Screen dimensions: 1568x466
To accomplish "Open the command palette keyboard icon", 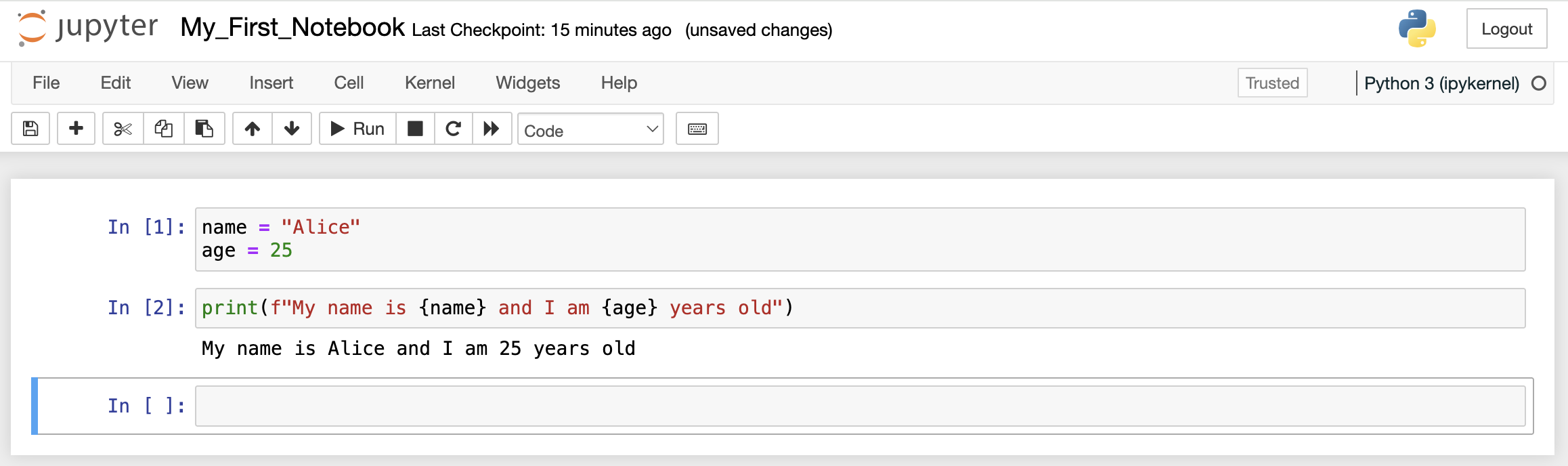I will click(x=697, y=129).
